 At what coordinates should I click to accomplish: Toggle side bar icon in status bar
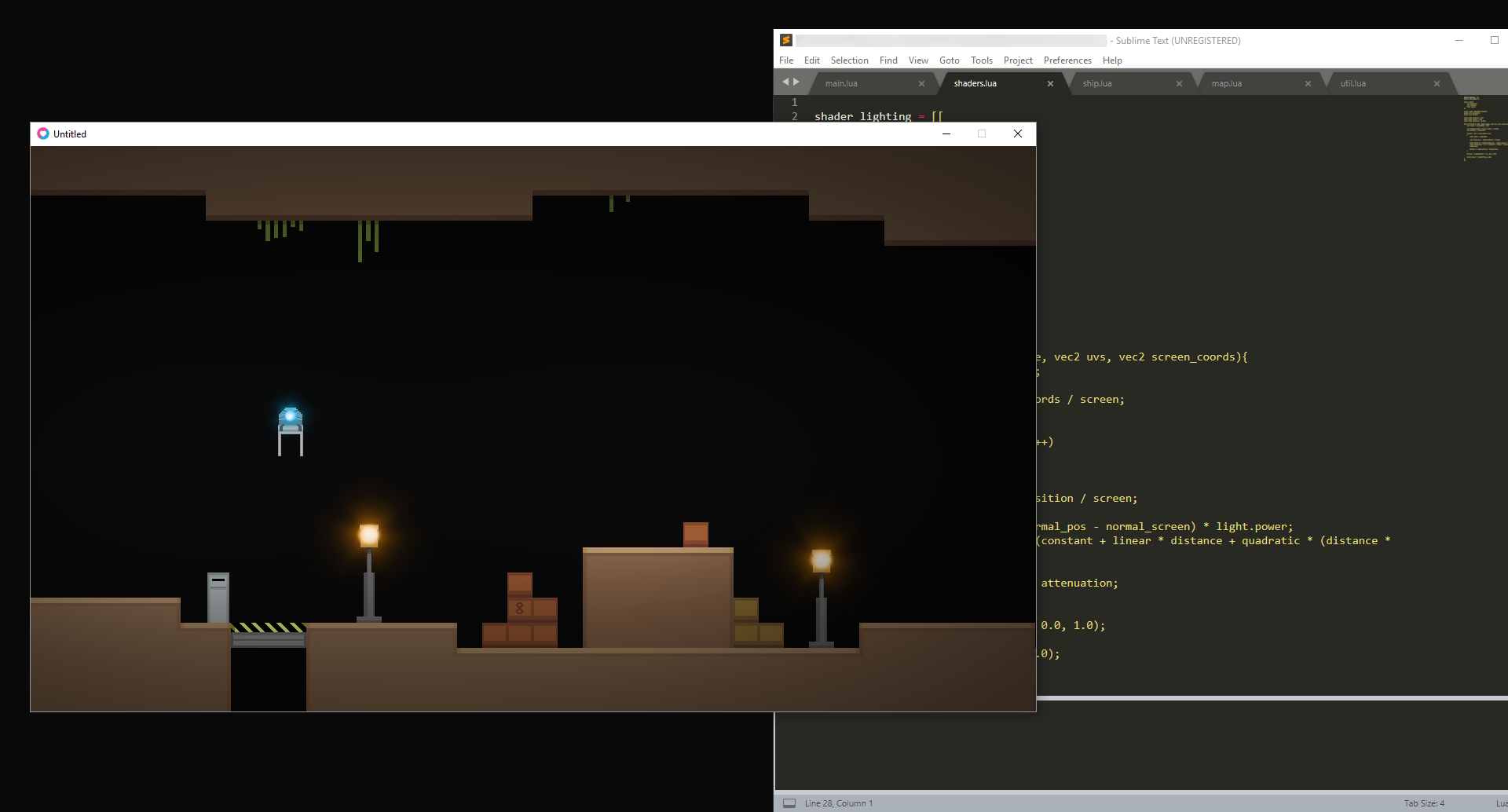tap(789, 803)
